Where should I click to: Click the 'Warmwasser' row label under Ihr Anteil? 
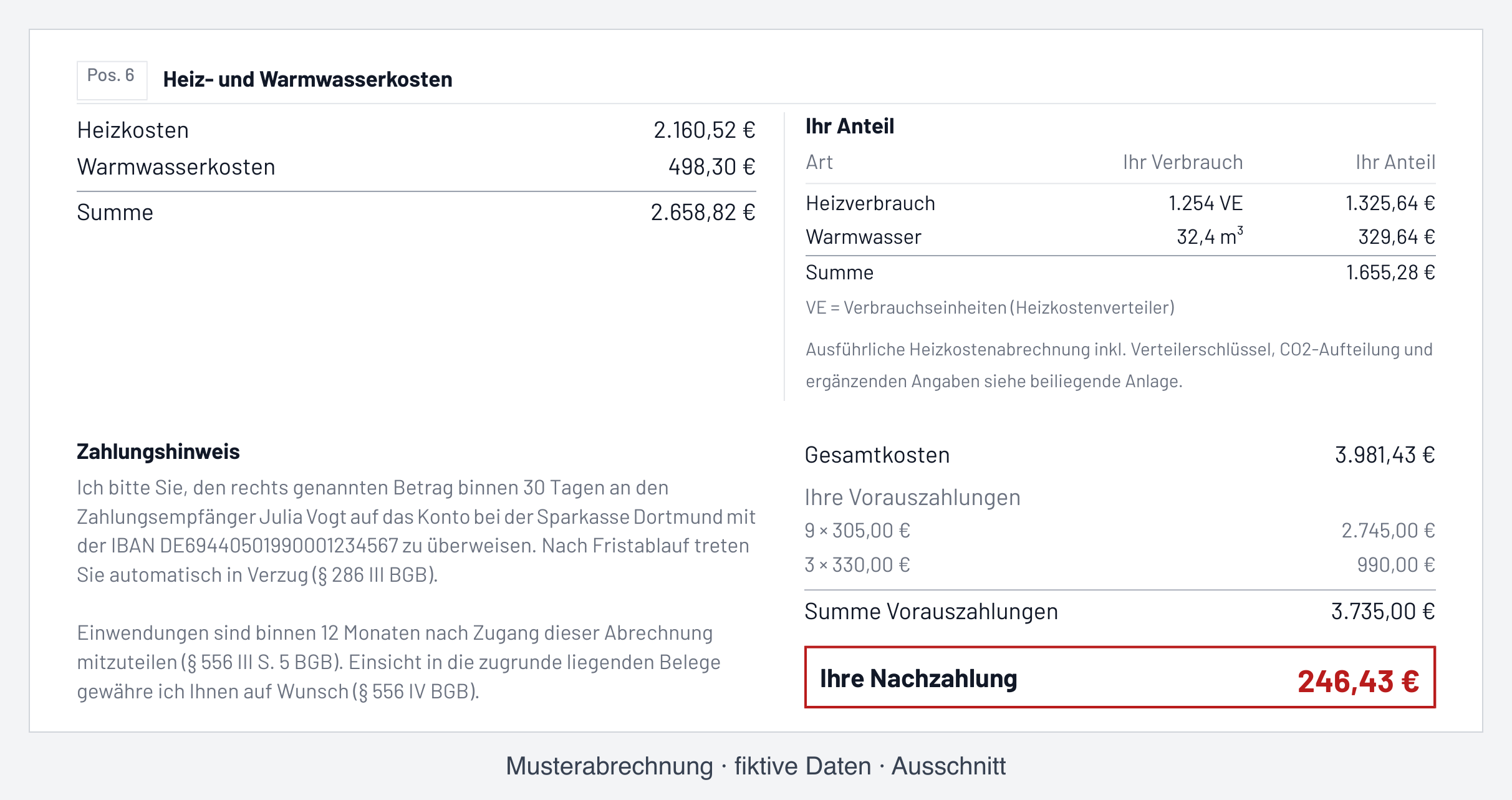point(864,237)
